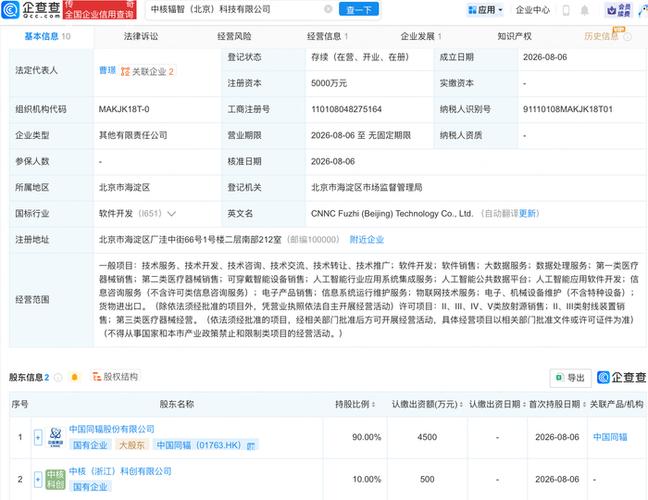Click 中国同辐（01763.HK） stock tag

[205, 445]
